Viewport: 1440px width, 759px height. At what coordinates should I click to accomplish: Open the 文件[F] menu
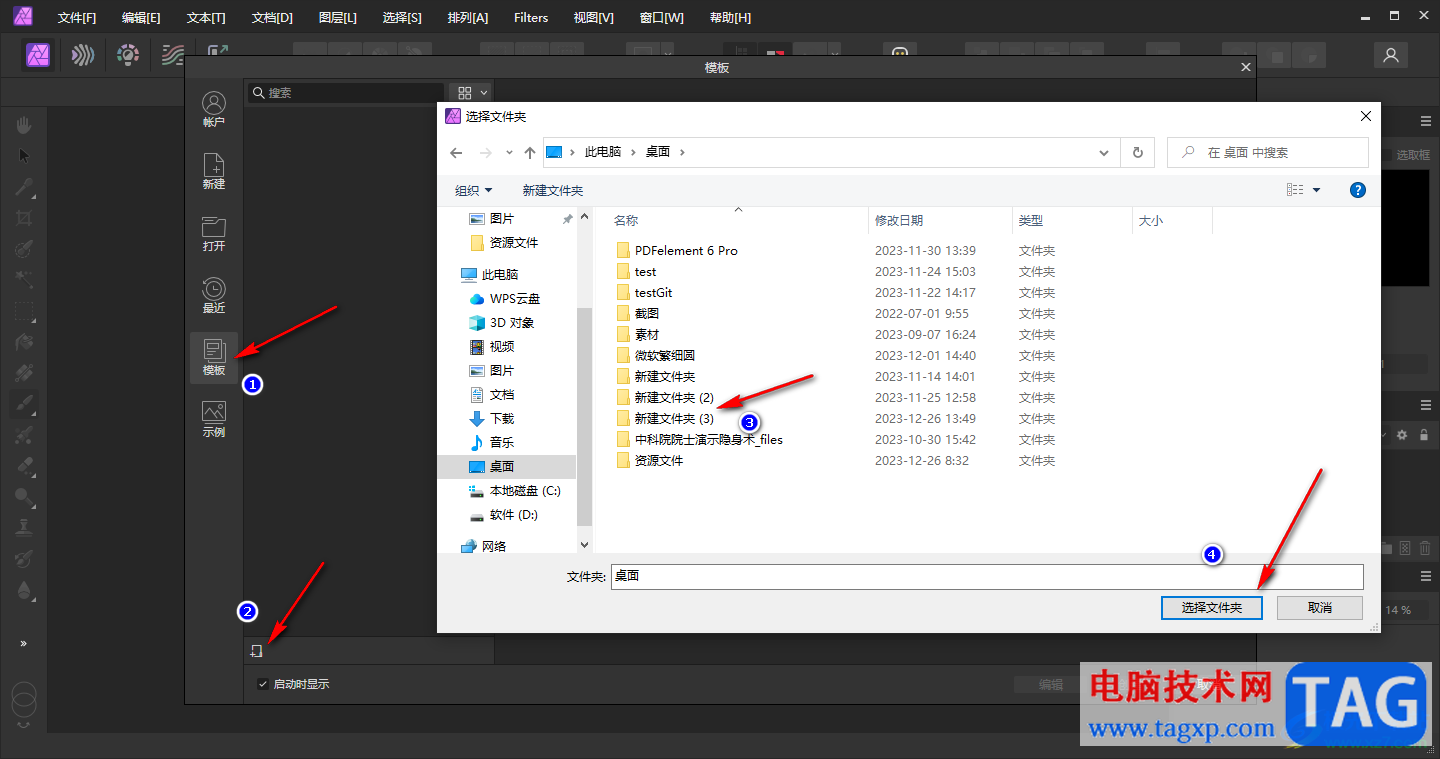tap(77, 18)
